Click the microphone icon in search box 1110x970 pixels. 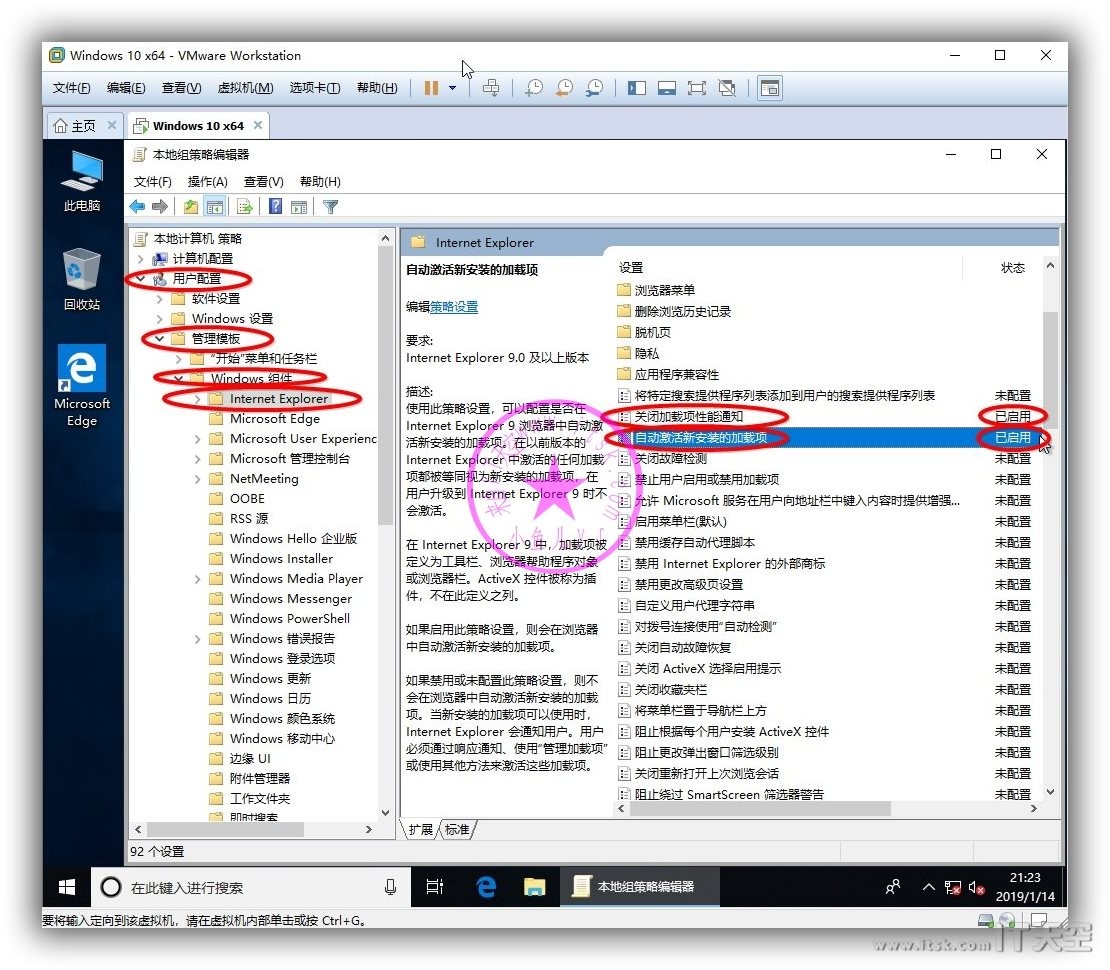pyautogui.click(x=390, y=887)
